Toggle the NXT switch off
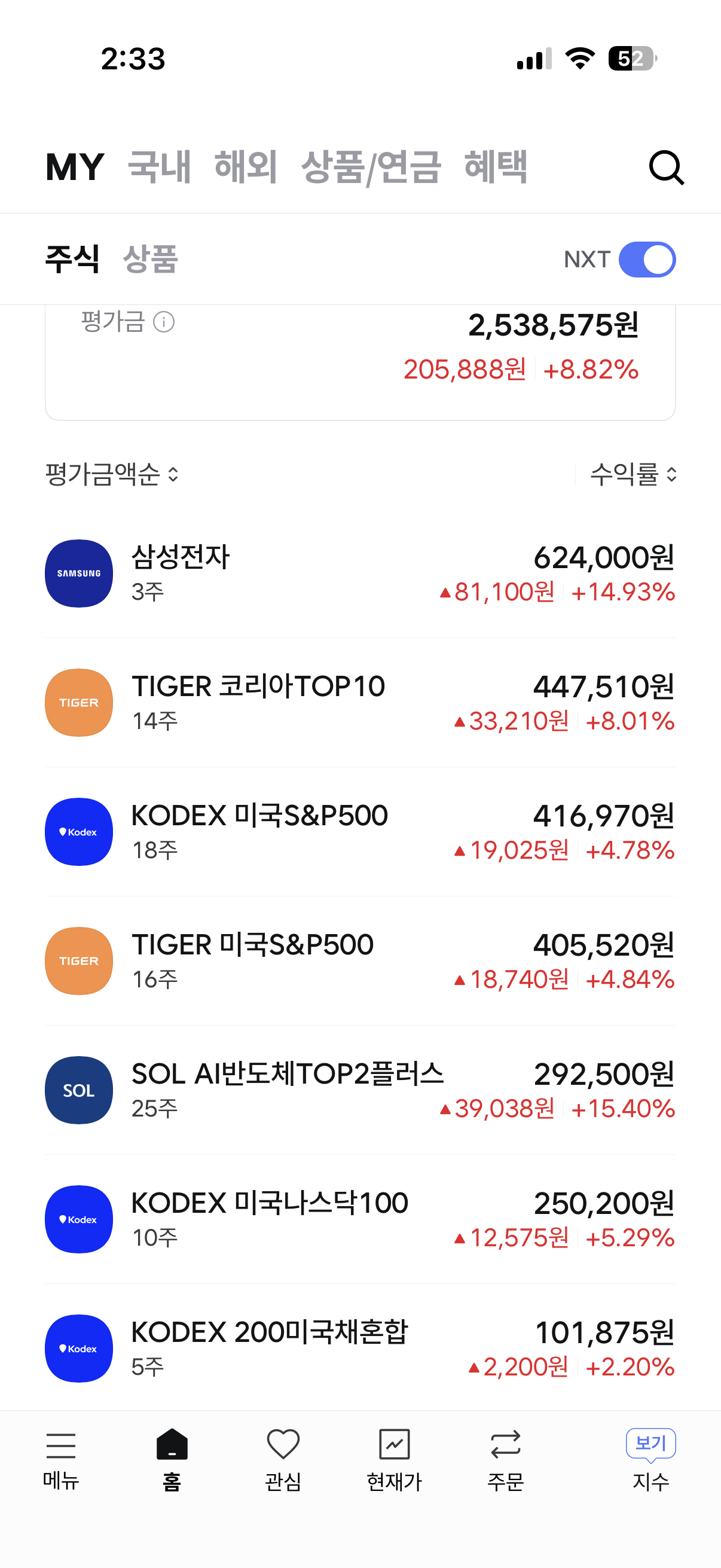Screen dimensions: 721x1568 point(647,260)
